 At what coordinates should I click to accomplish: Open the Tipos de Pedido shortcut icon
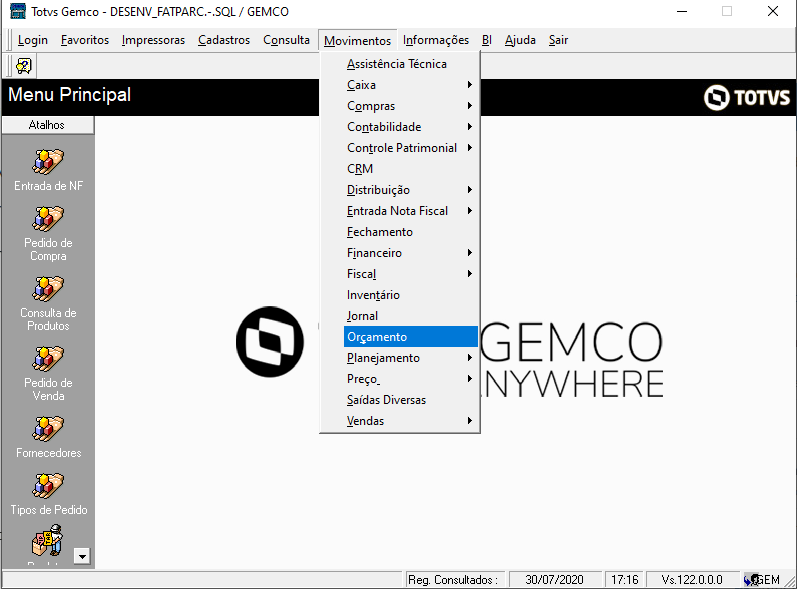pyautogui.click(x=48, y=486)
